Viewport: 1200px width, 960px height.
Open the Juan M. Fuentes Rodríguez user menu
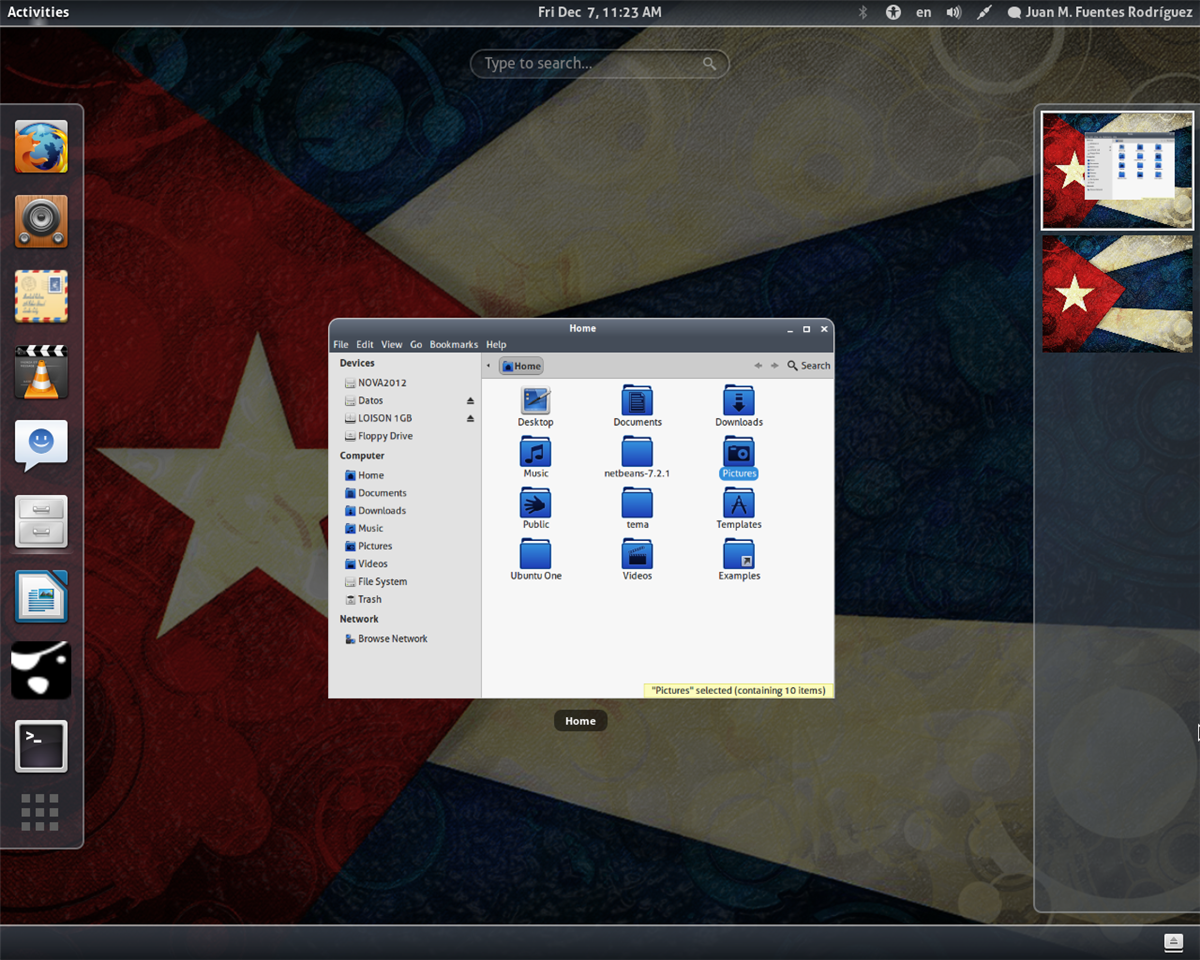click(1098, 12)
